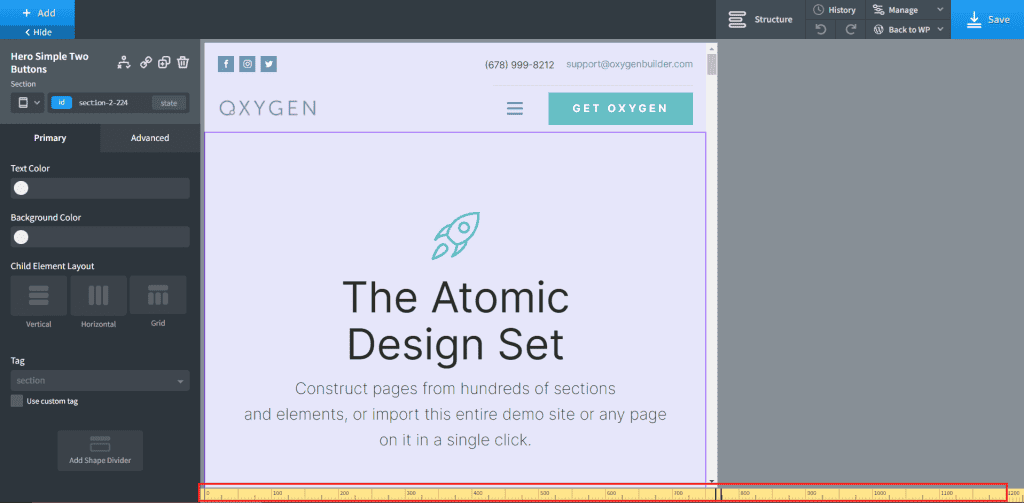Viewport: 1024px width, 503px height.
Task: Click the Twitter icon in preview header
Action: [x=268, y=63]
